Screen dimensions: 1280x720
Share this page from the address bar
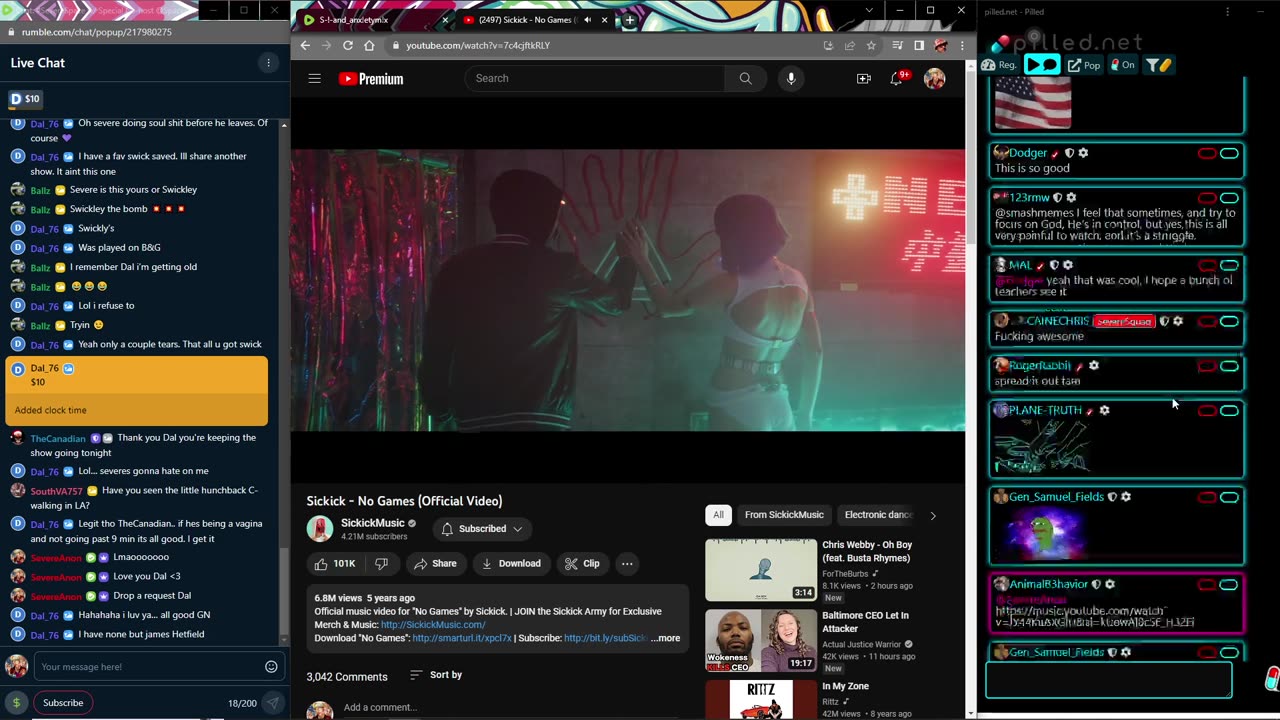point(849,45)
